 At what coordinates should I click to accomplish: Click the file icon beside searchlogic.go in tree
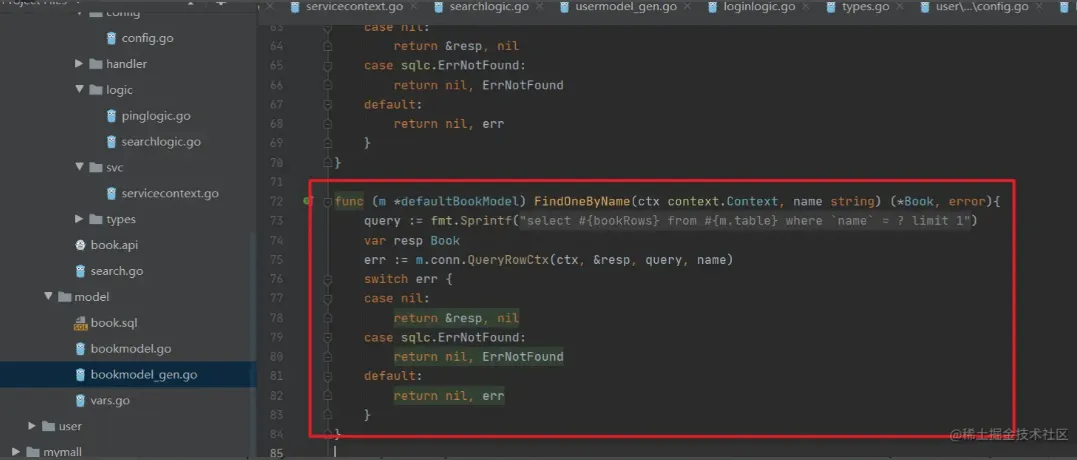tap(111, 142)
